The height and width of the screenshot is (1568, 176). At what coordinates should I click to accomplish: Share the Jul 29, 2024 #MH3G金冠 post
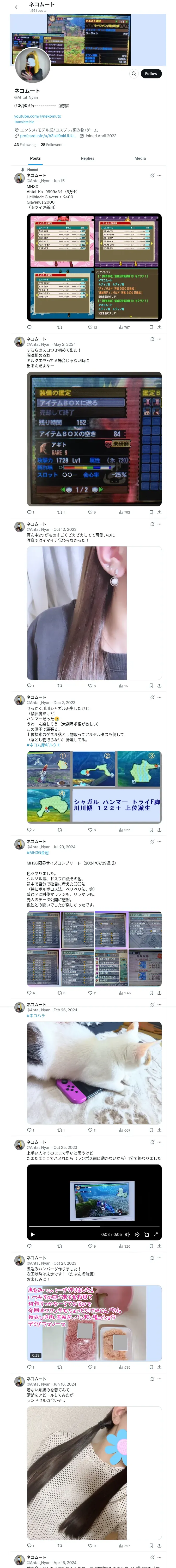(159, 993)
